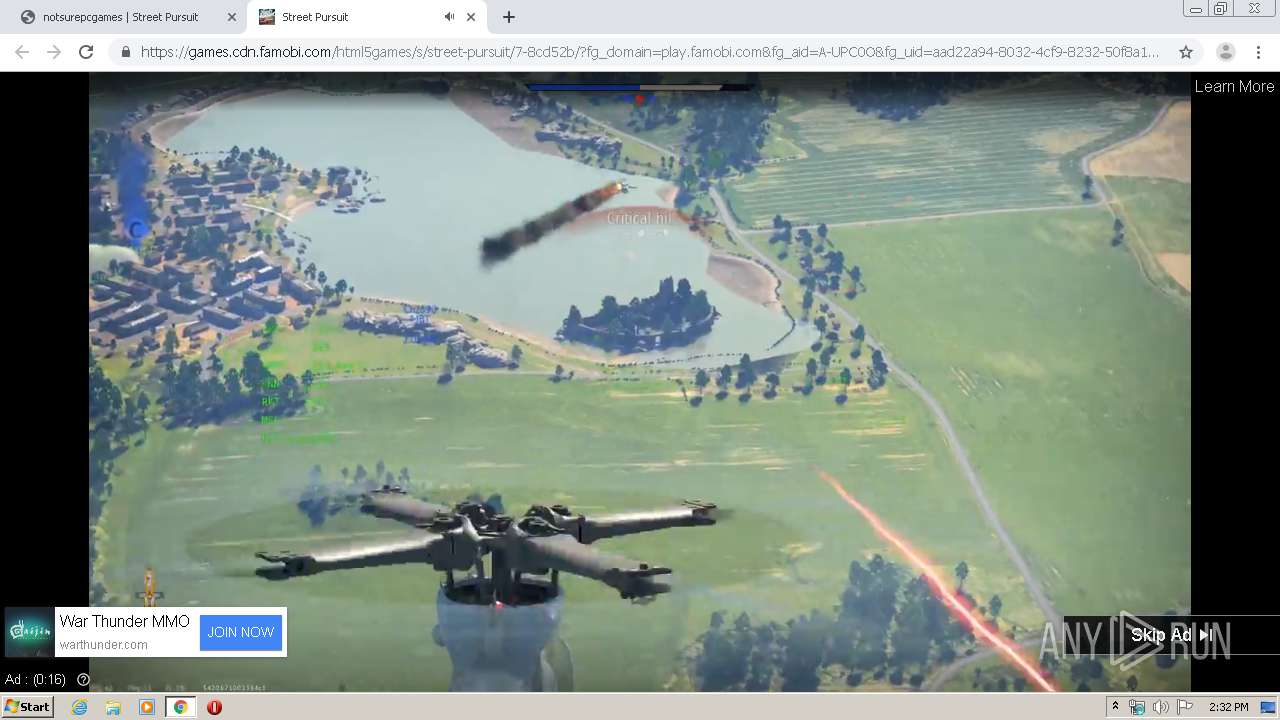Image resolution: width=1280 pixels, height=720 pixels.
Task: Open the red Opera taskbar icon
Action: tap(214, 707)
